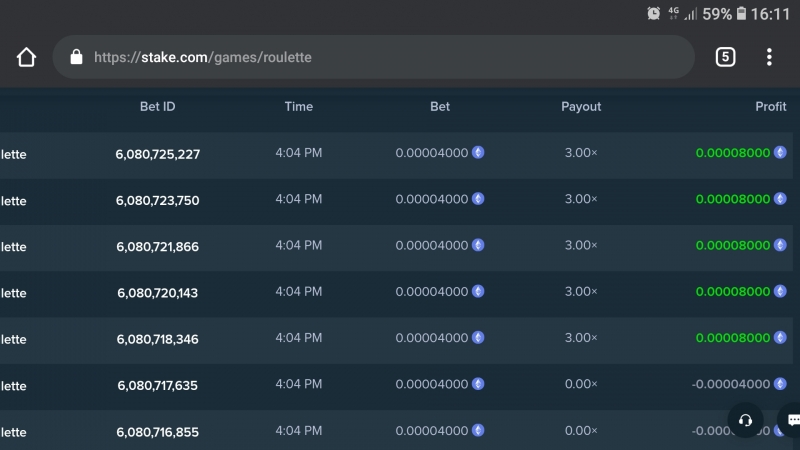Viewport: 800px width, 450px height.
Task: Open bet ID 6,080,716,855
Action: click(158, 432)
